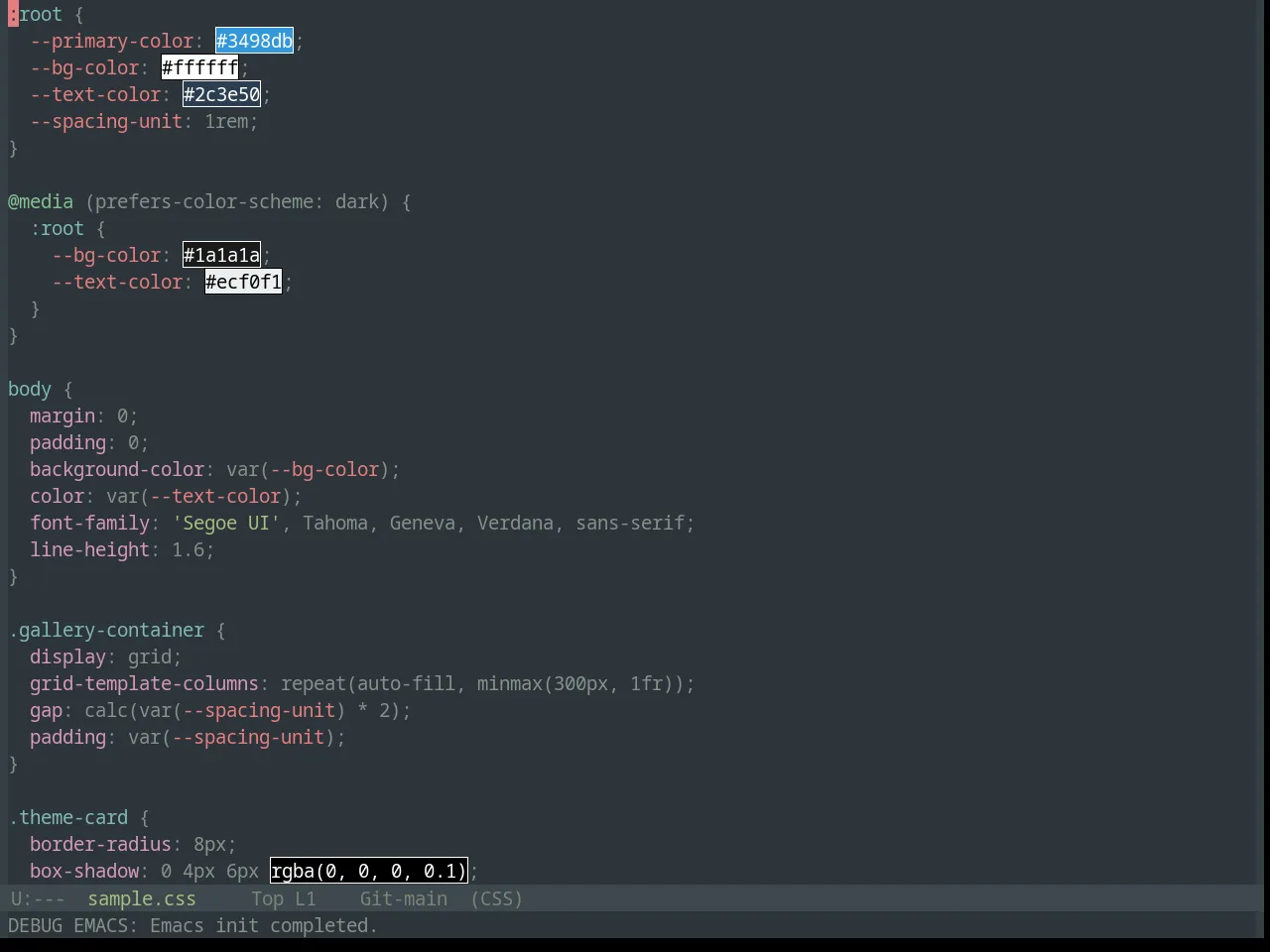Image resolution: width=1270 pixels, height=952 pixels.
Task: Click sans-serif in the font list
Action: (630, 523)
